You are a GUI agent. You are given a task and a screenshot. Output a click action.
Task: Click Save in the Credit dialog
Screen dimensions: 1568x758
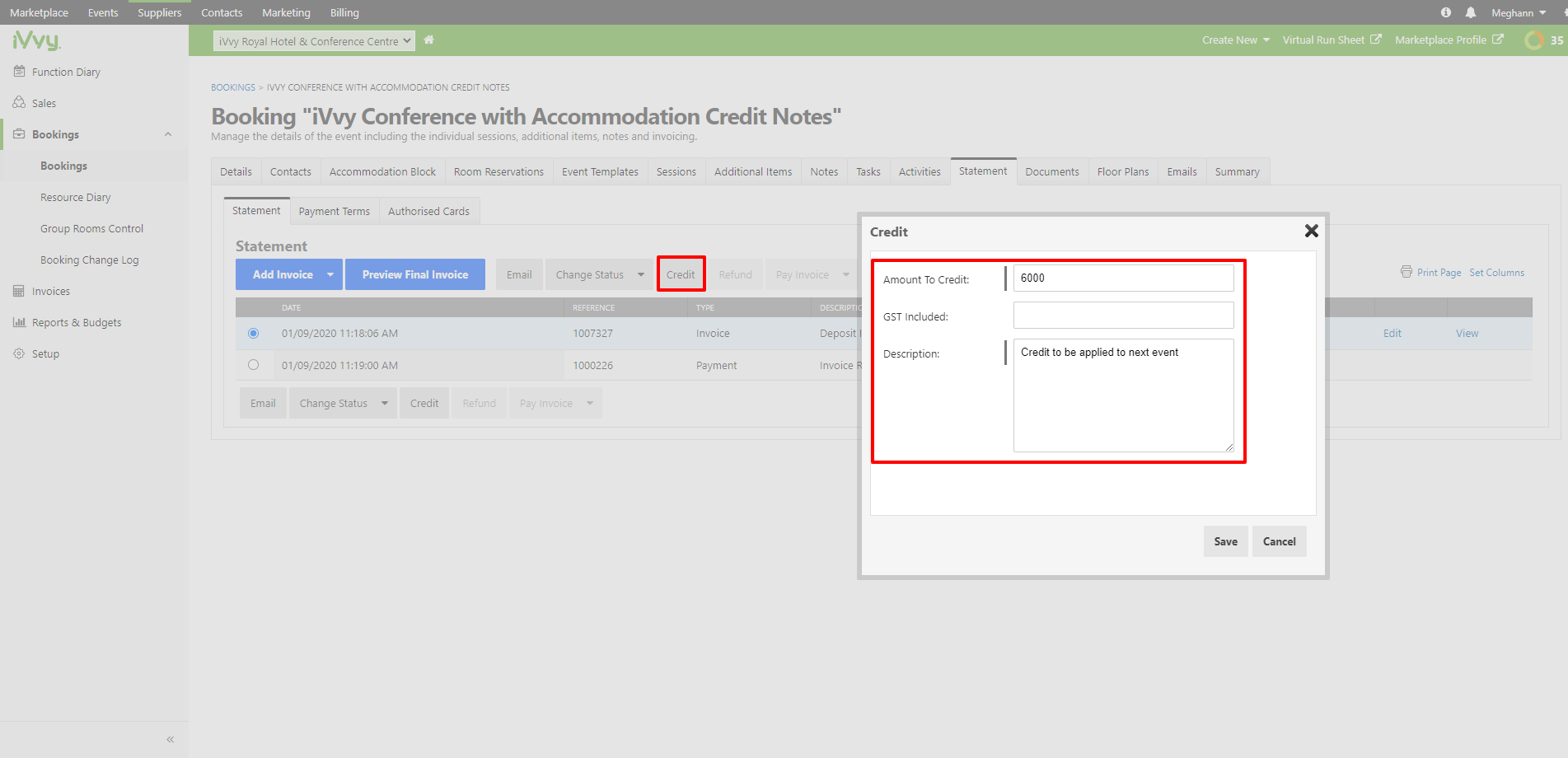(1225, 541)
